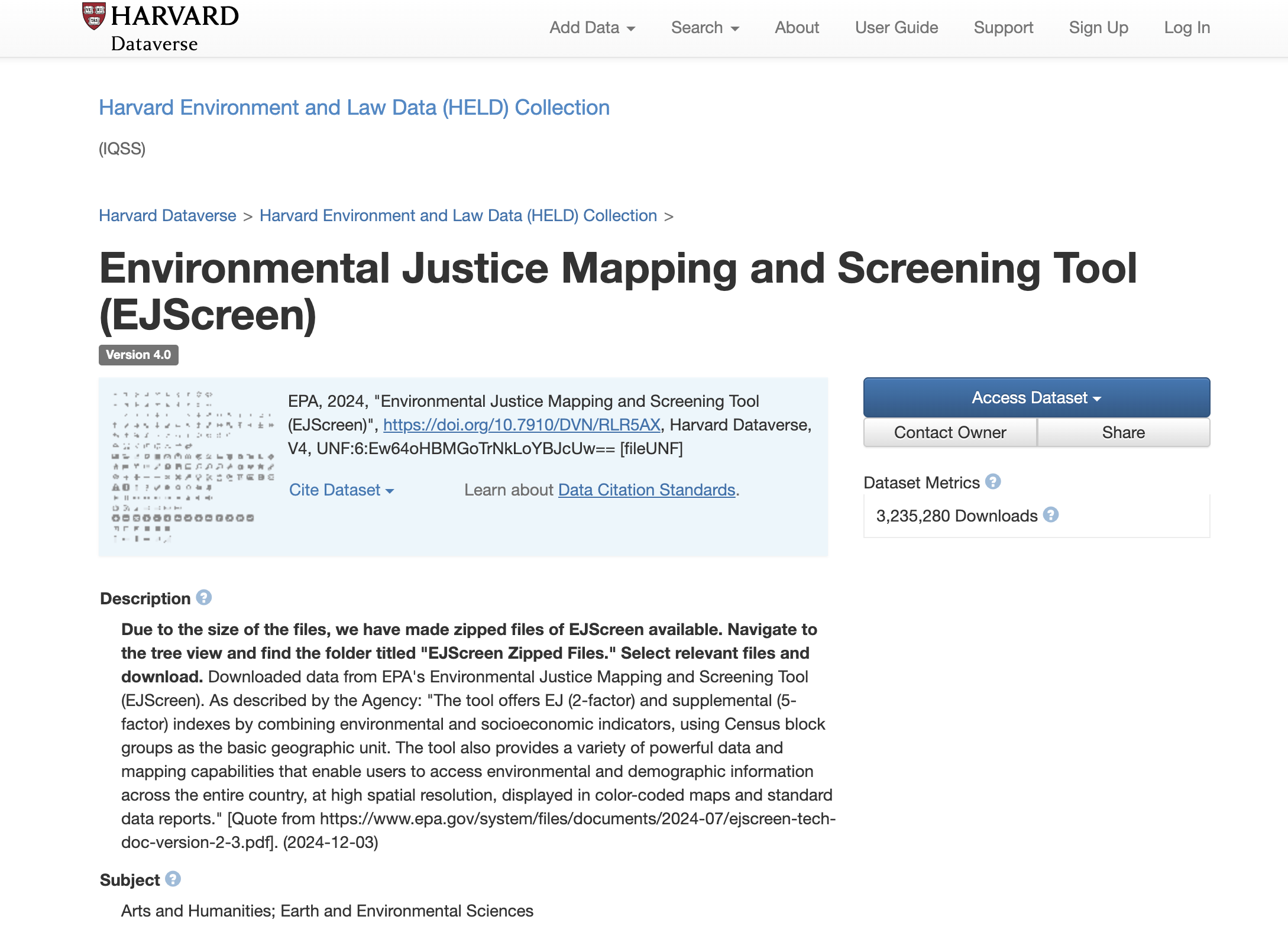
Task: Open the Cite Dataset dropdown
Action: tap(341, 490)
